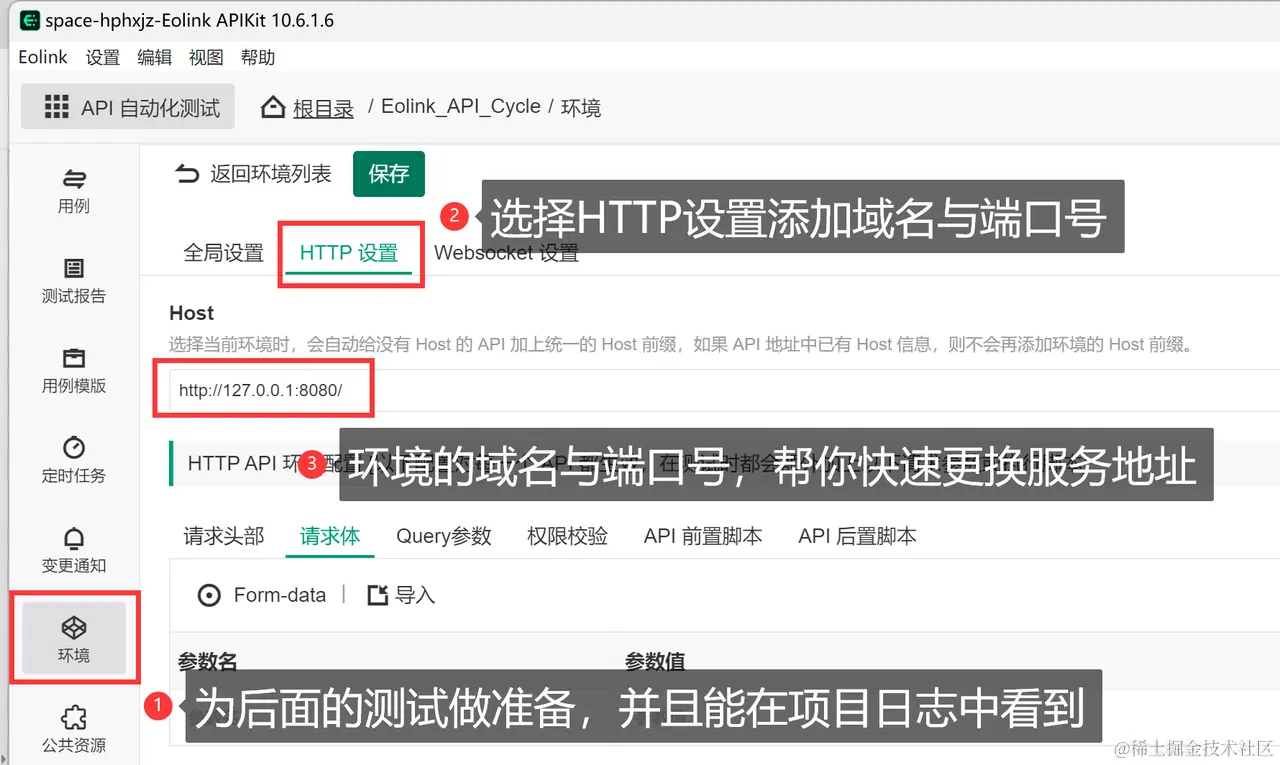
Task: Open the API 后置脚本 tab
Action: pyautogui.click(x=857, y=536)
